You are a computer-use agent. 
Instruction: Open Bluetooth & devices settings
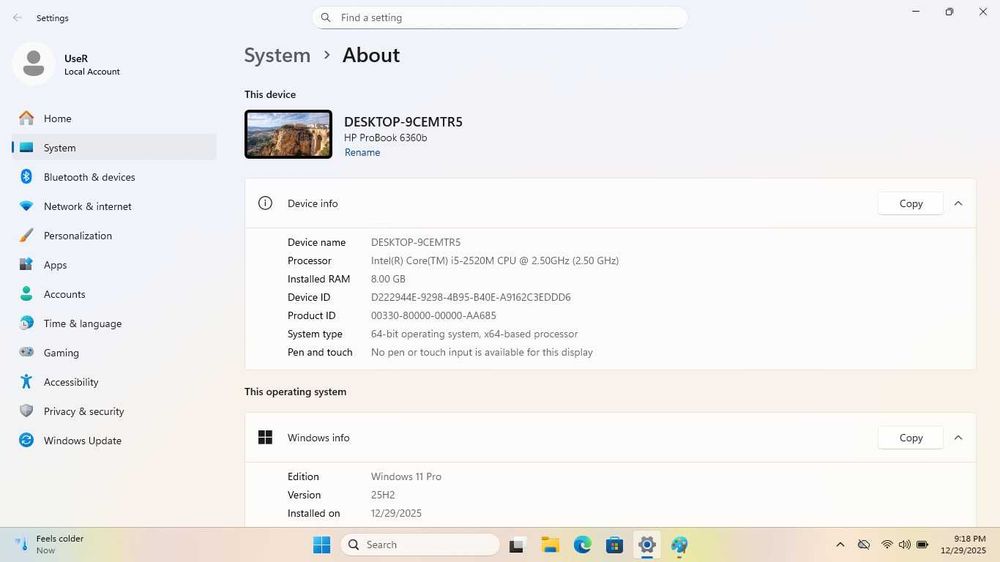(x=114, y=177)
